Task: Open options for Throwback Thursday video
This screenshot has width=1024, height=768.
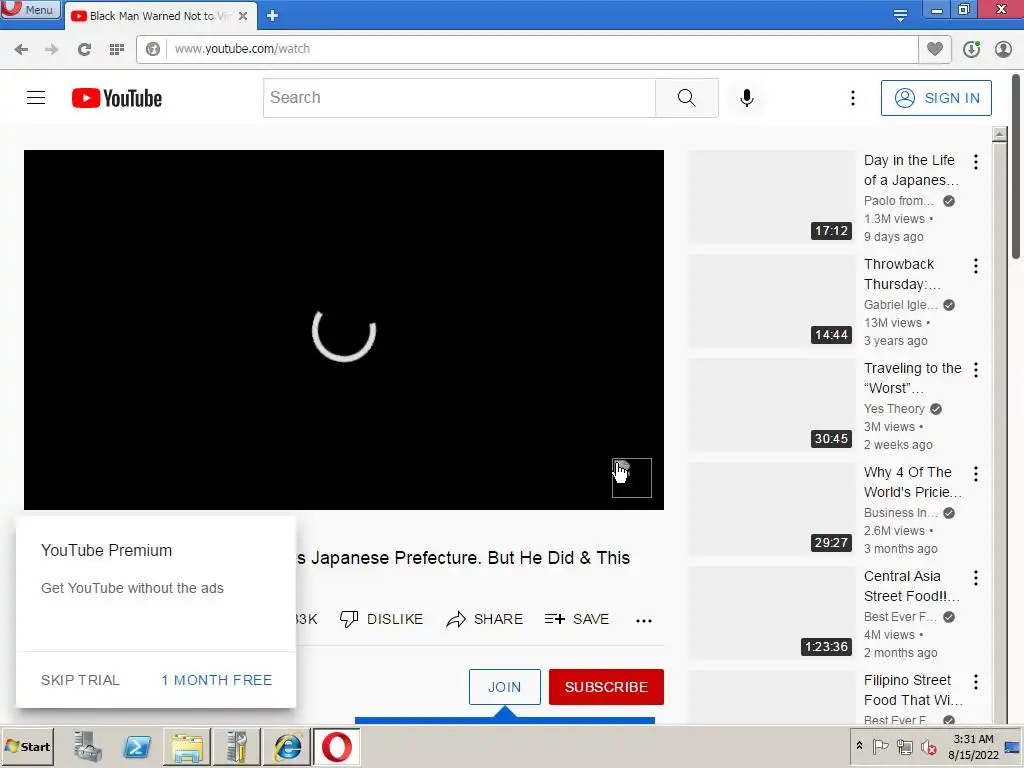Action: coord(976,266)
